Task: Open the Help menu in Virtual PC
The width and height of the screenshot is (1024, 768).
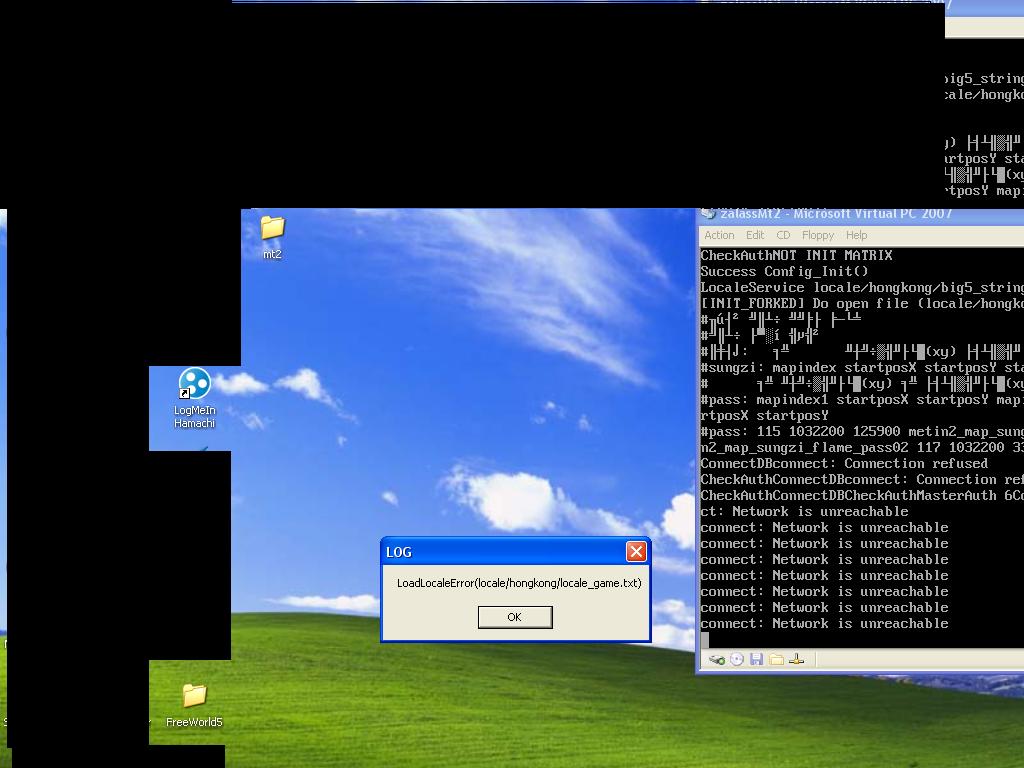Action: pyautogui.click(x=856, y=235)
